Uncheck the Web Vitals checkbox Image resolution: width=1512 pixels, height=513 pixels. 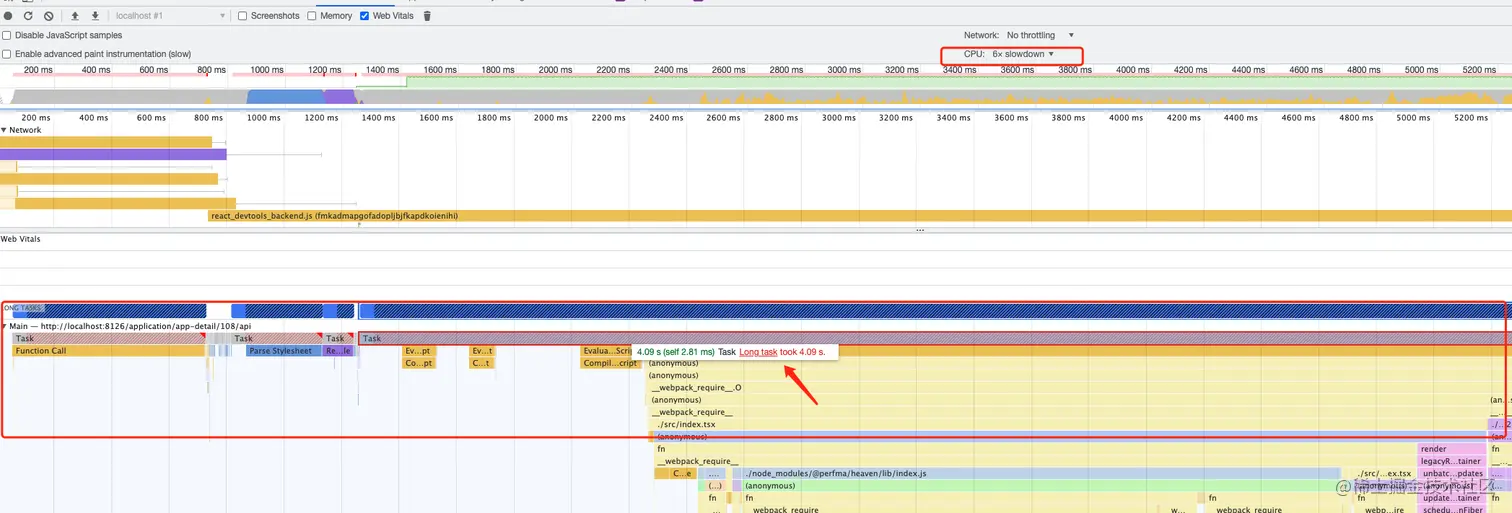pyautogui.click(x=364, y=16)
